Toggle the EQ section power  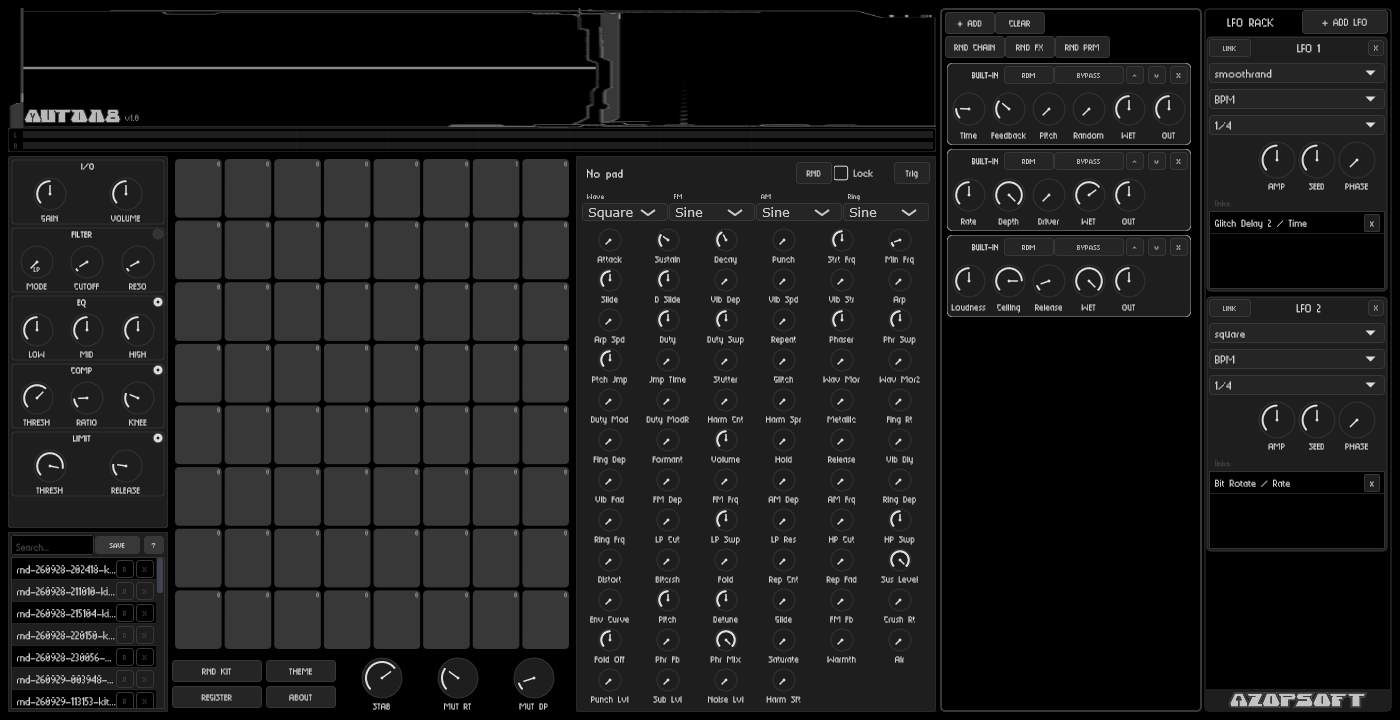(158, 302)
